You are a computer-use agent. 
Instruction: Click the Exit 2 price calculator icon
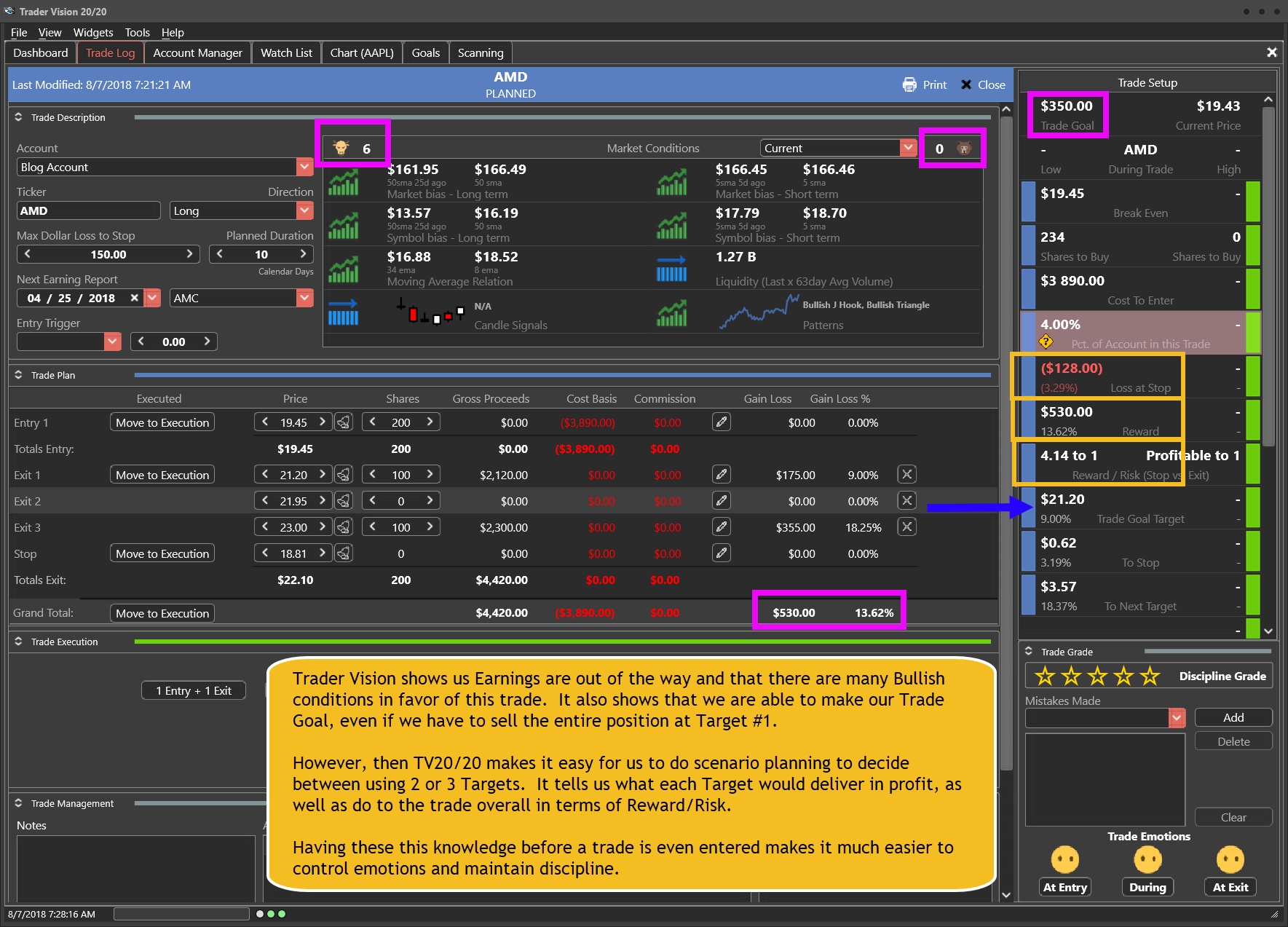(344, 501)
